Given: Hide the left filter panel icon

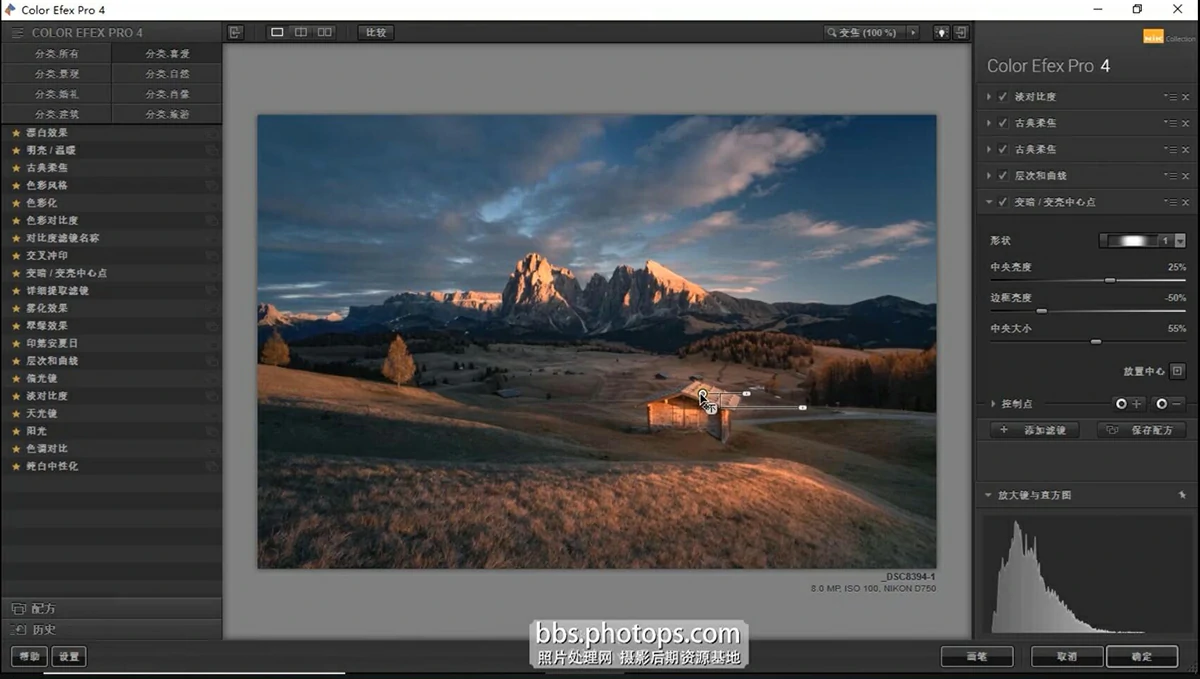Looking at the screenshot, I should [235, 32].
